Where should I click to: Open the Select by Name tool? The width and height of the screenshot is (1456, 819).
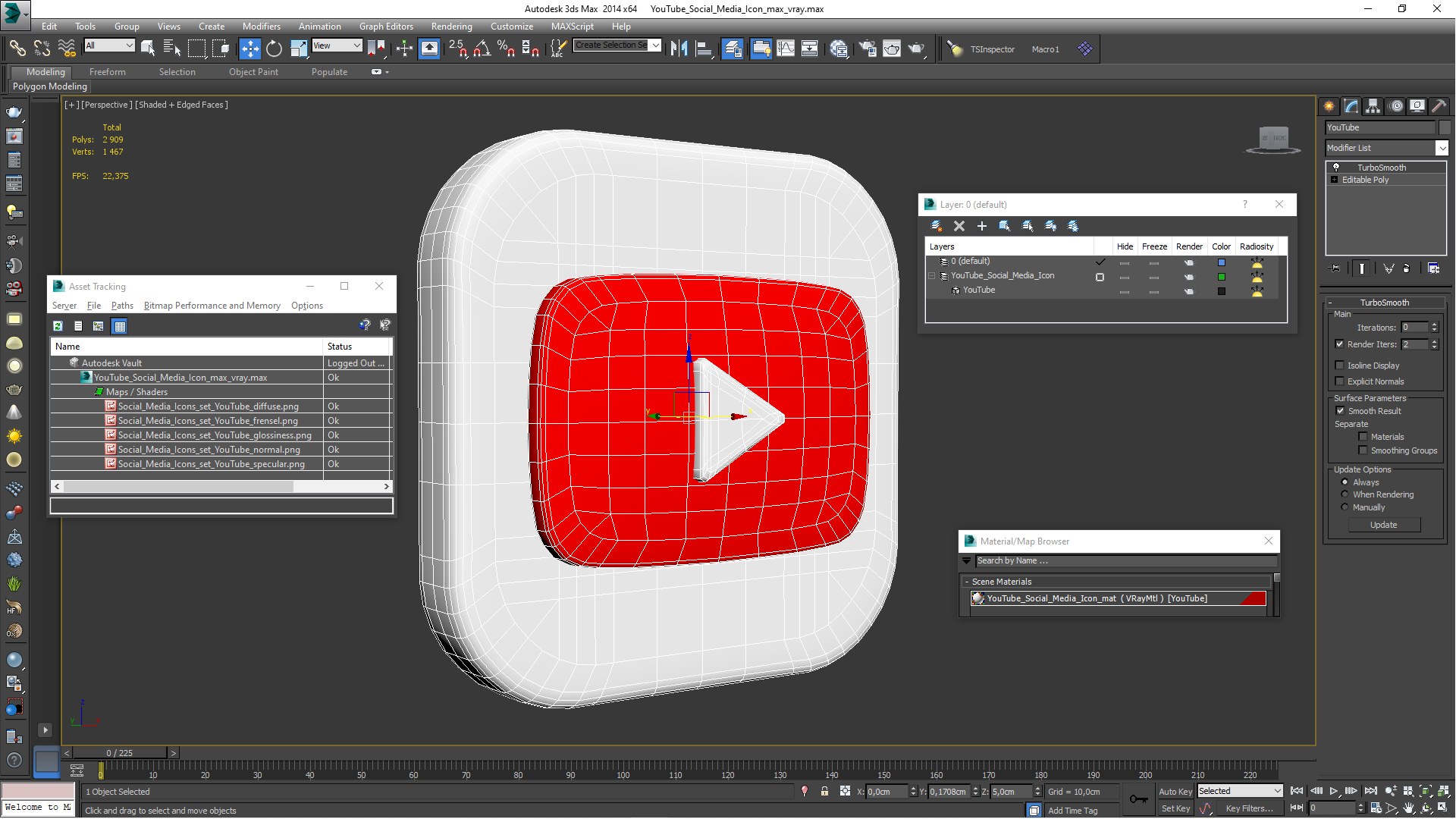(172, 49)
